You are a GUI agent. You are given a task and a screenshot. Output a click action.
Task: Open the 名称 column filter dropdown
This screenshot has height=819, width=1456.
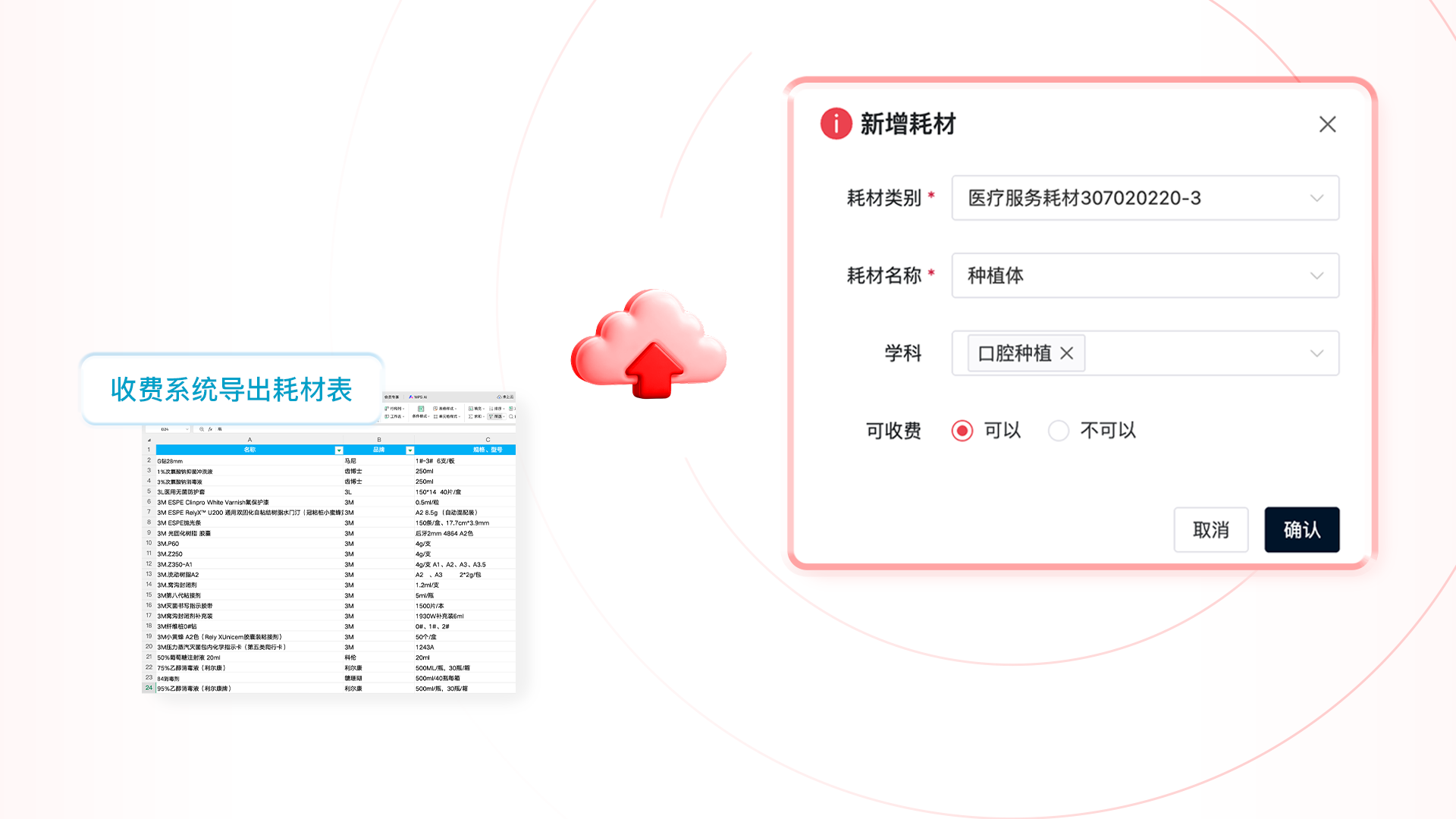point(339,450)
